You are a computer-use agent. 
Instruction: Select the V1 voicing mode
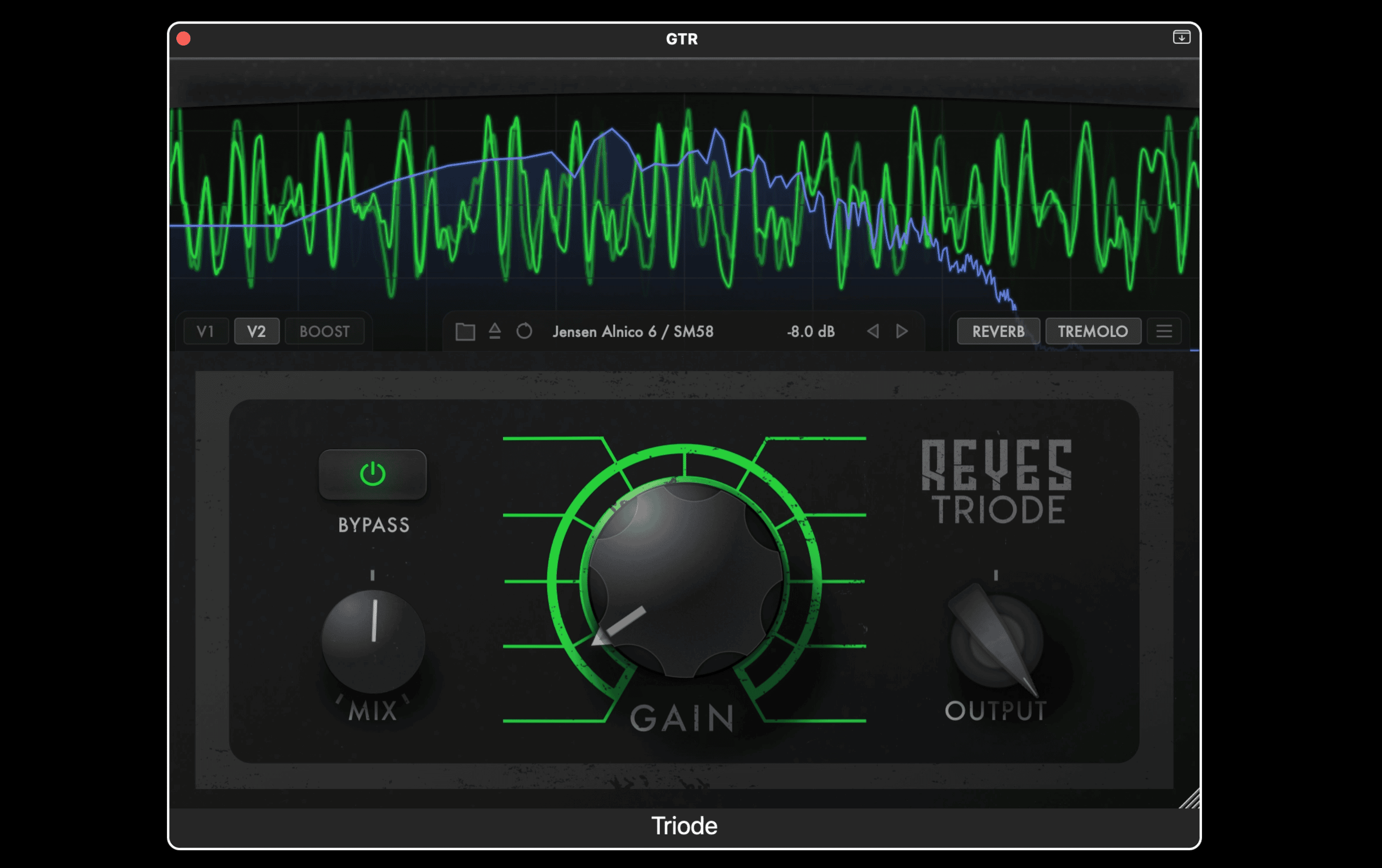(x=206, y=331)
